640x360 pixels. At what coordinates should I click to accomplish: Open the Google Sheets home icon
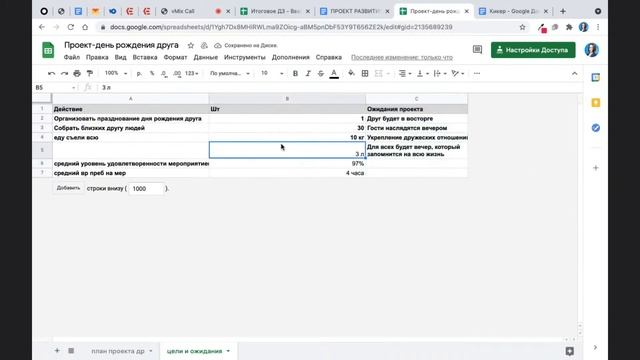(48, 50)
